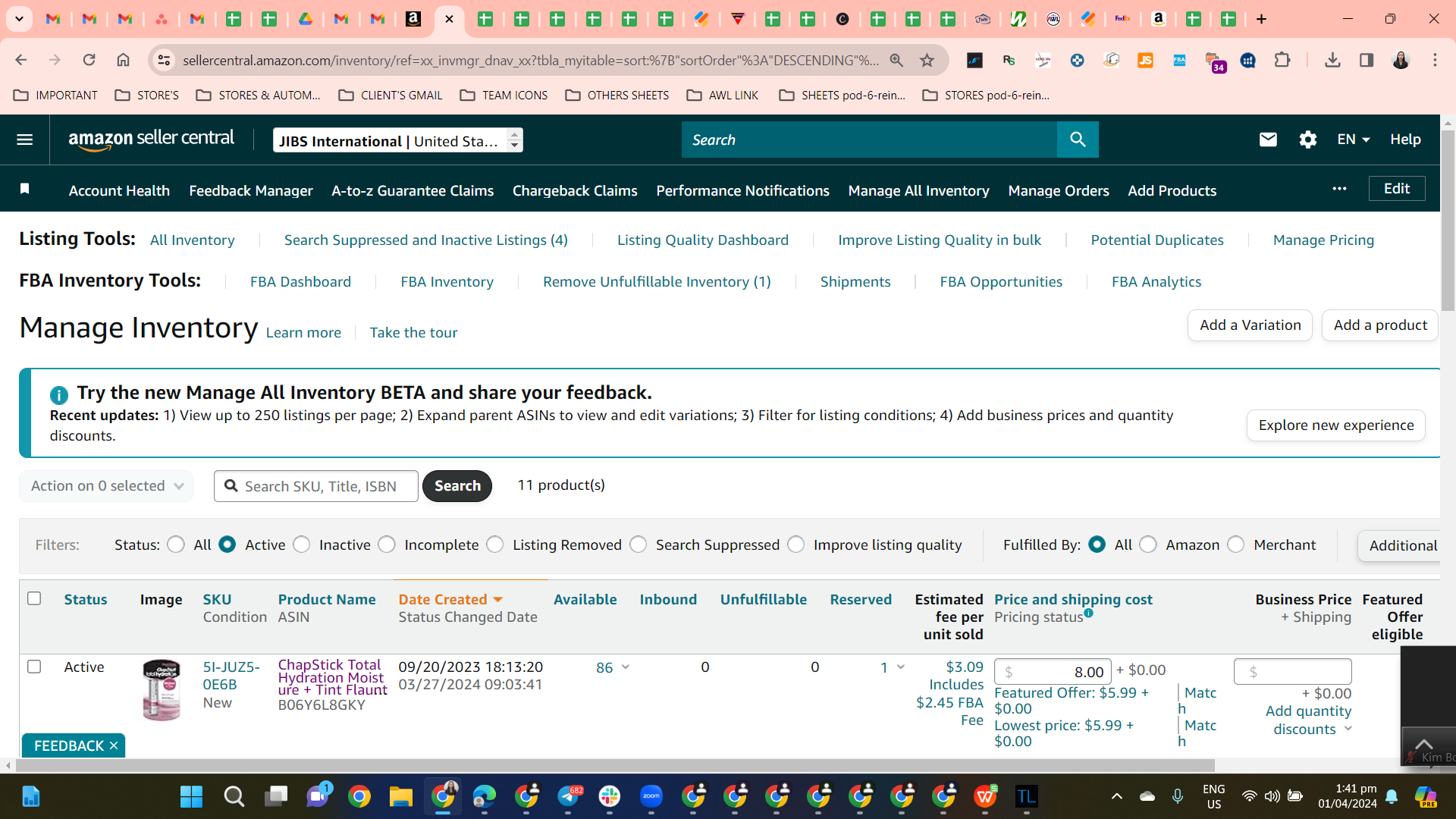This screenshot has width=1456, height=819.
Task: Open a new browser tab
Action: point(1261,19)
